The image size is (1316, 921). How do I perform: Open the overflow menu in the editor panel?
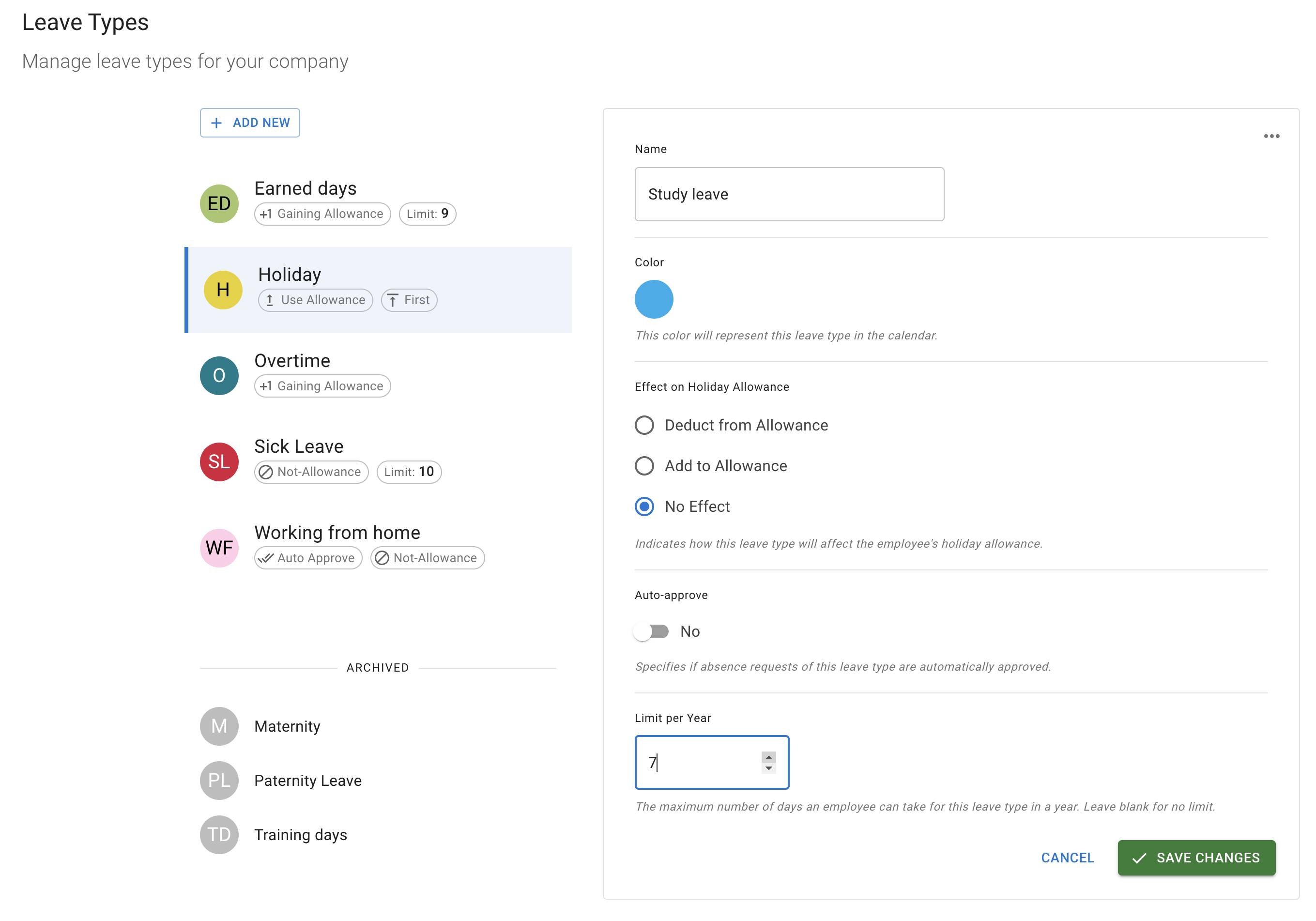tap(1271, 136)
